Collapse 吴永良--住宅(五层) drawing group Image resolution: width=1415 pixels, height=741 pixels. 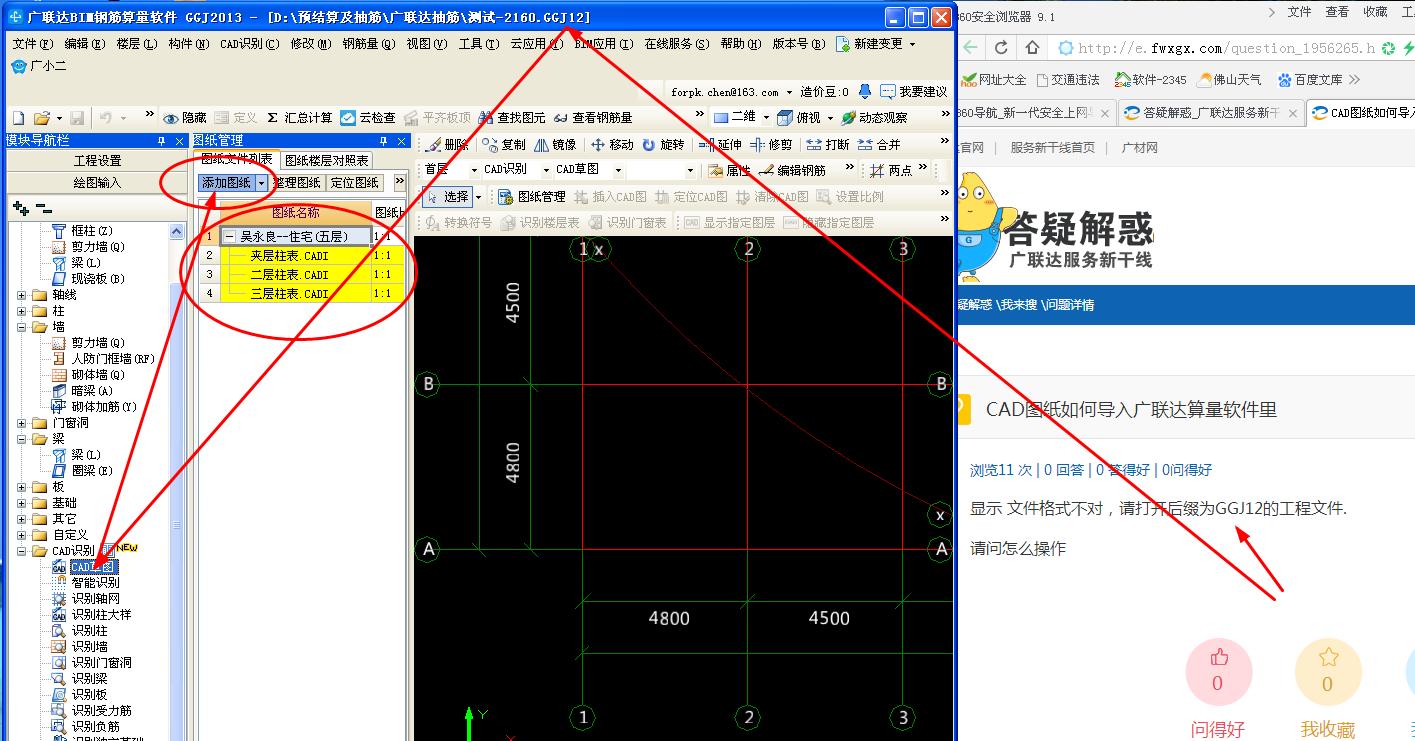point(230,237)
